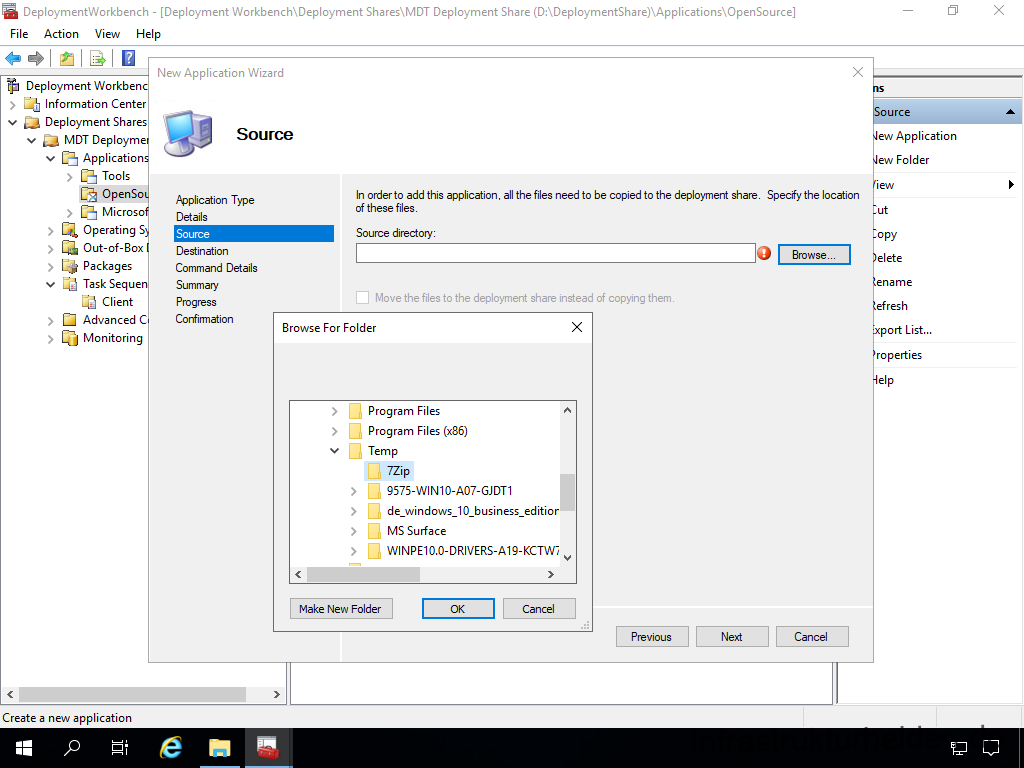Click the Up One Level folder icon
Screen dimensions: 1024x768
coord(67,58)
